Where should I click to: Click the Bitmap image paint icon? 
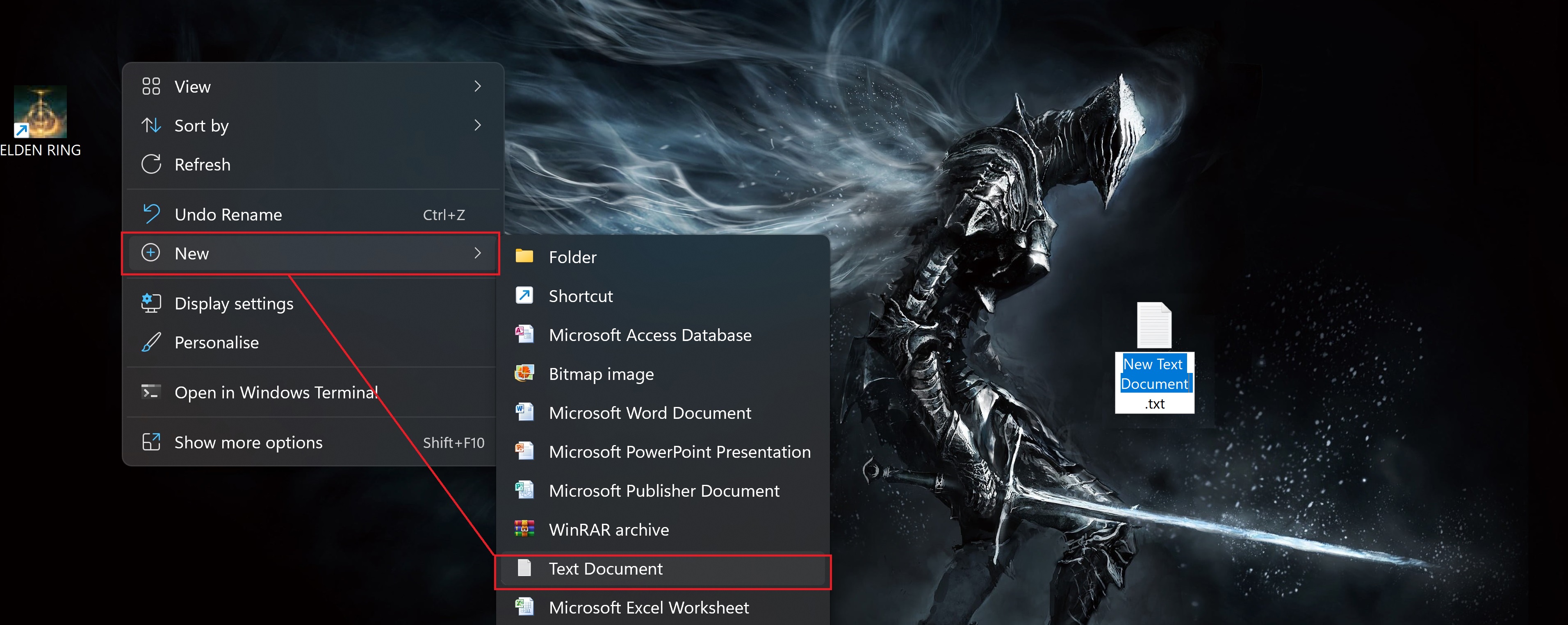point(524,373)
